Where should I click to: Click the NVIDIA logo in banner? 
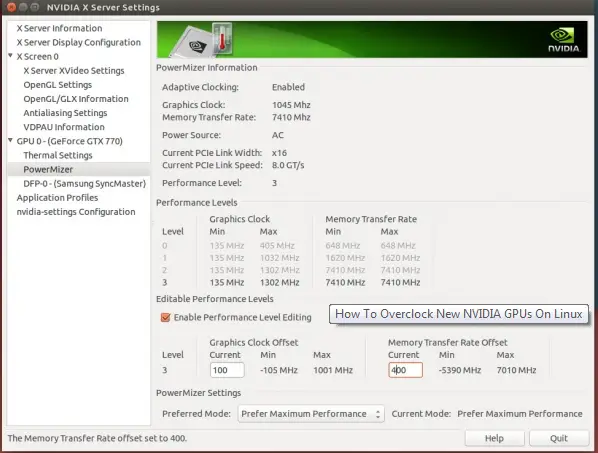[x=564, y=40]
